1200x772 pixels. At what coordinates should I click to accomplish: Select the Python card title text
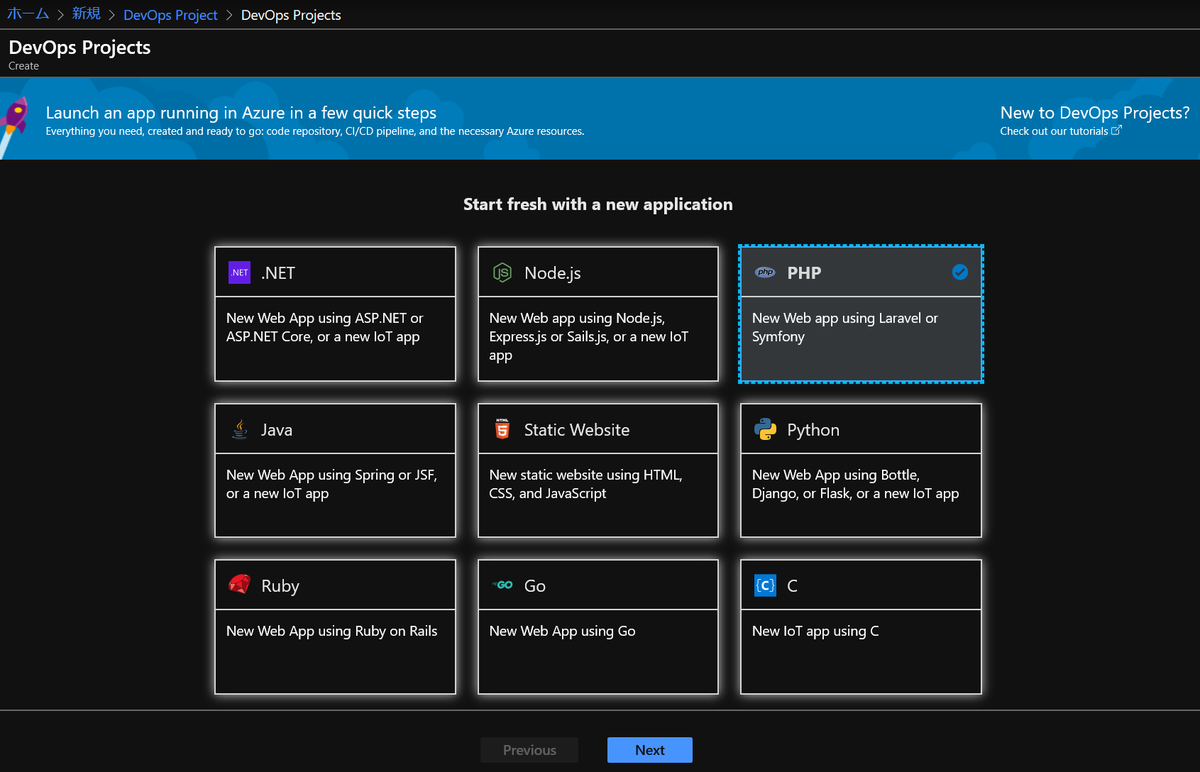(x=813, y=430)
